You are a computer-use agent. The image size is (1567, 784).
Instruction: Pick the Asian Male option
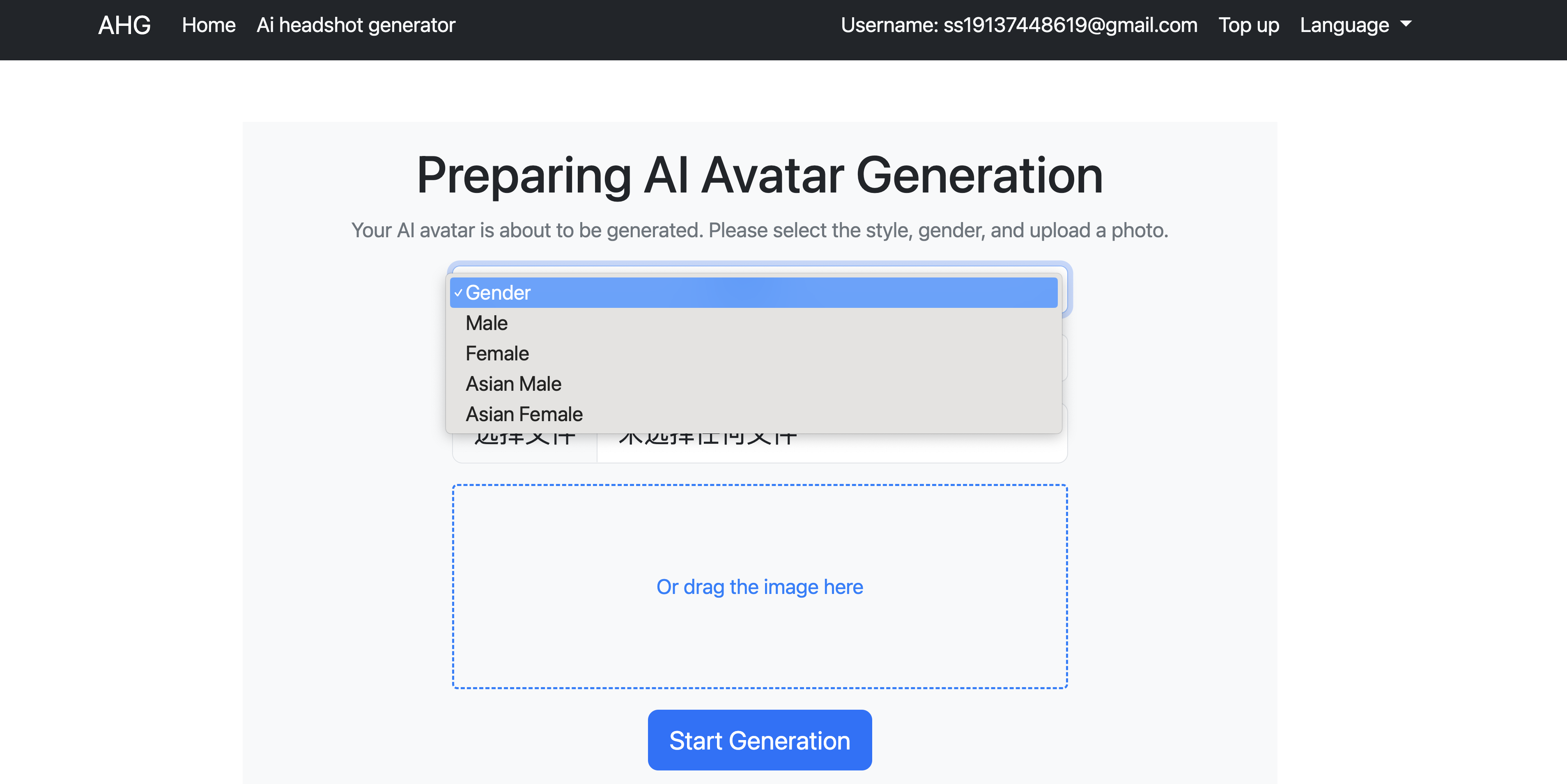(x=513, y=384)
